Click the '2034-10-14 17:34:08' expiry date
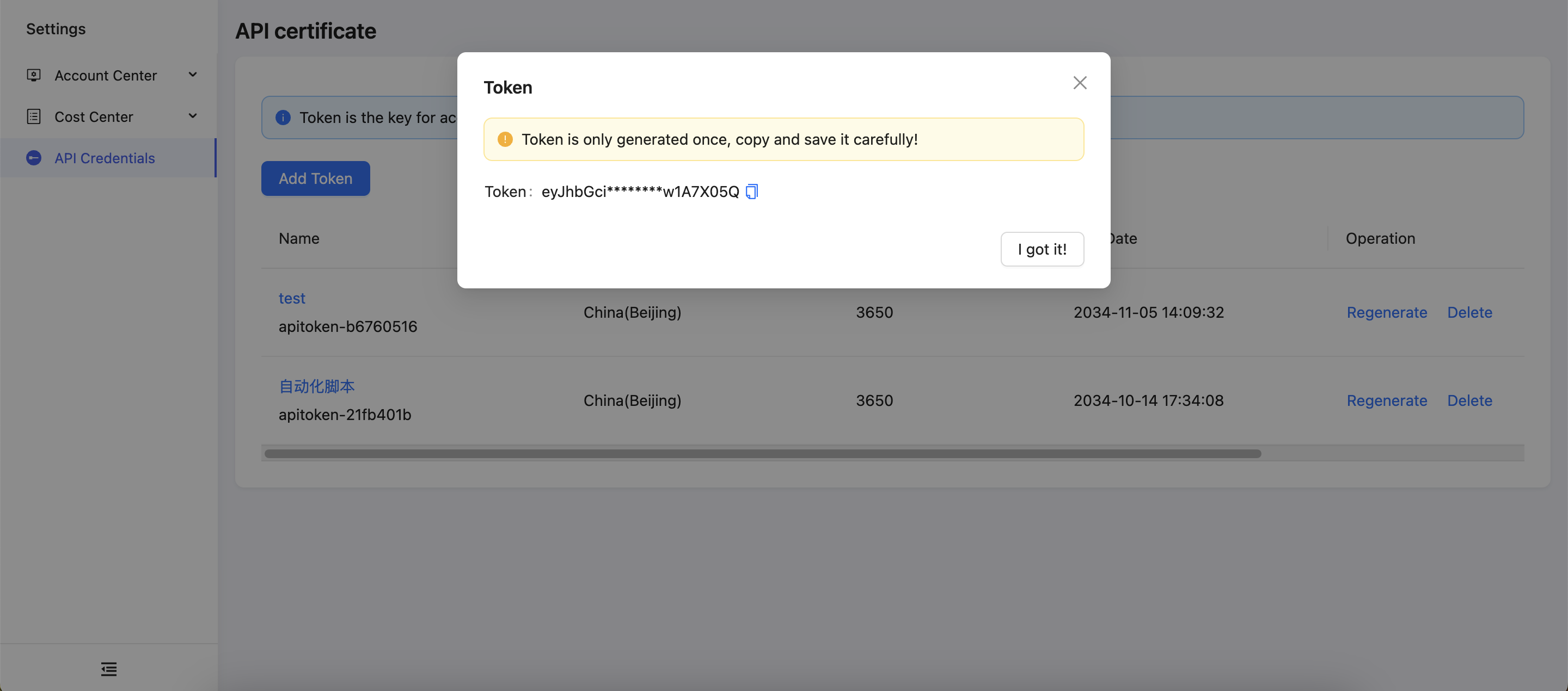This screenshot has height=691, width=1568. tap(1149, 401)
